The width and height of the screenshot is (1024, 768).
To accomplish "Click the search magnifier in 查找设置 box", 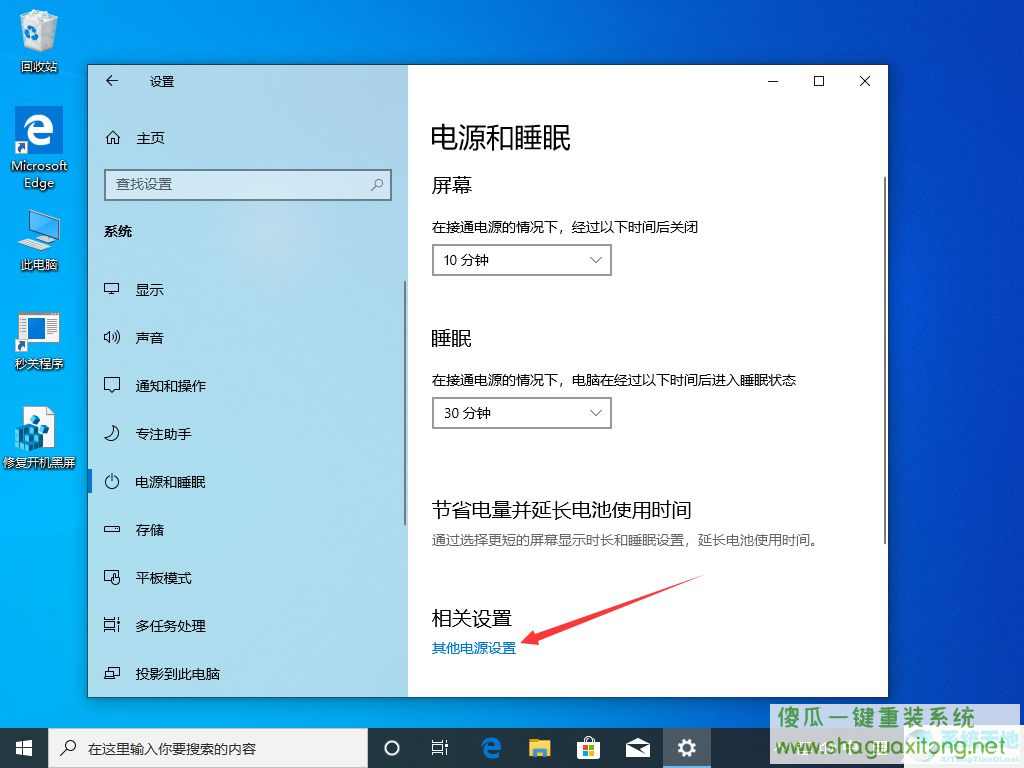I will [377, 184].
